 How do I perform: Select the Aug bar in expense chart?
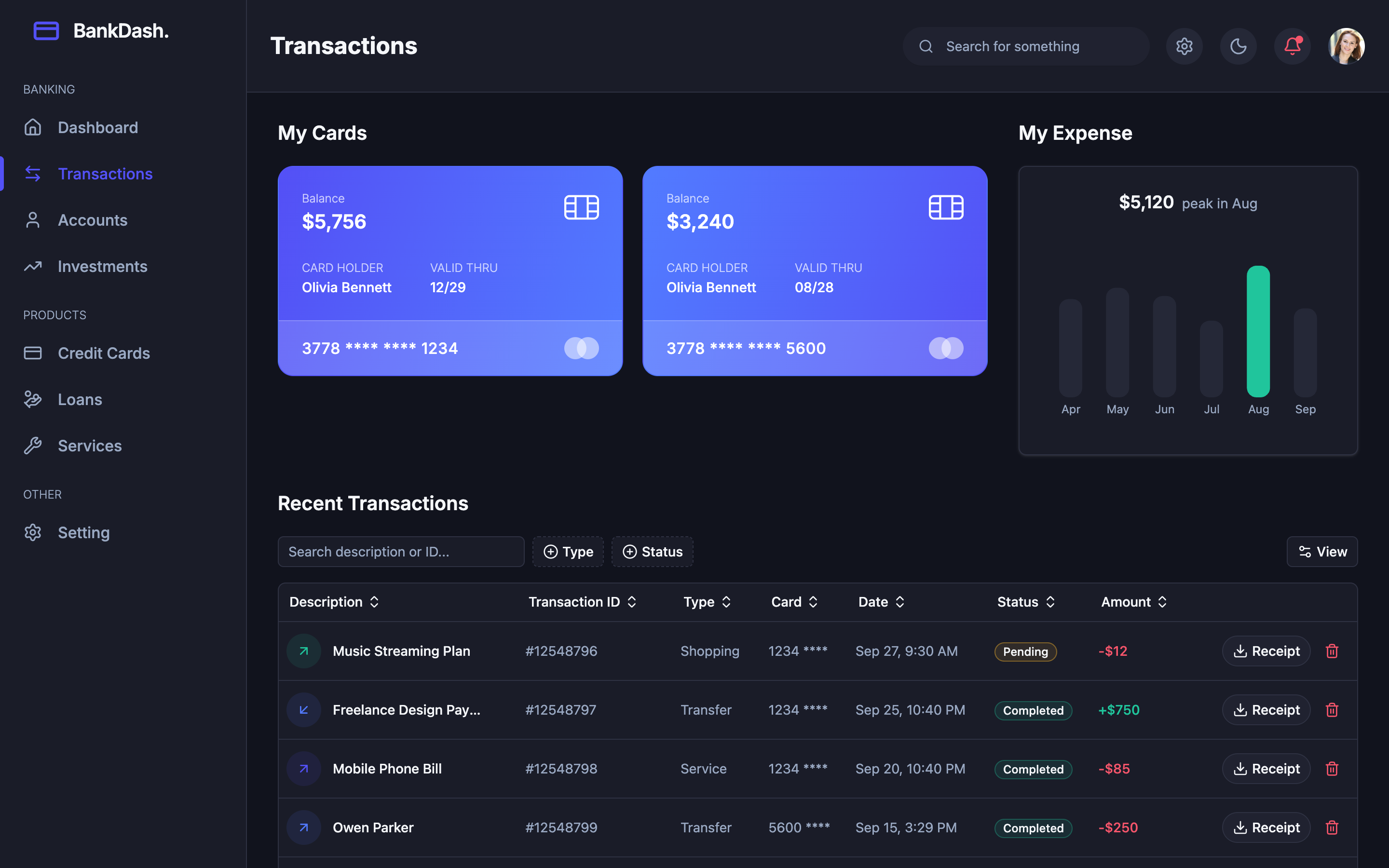[1258, 331]
